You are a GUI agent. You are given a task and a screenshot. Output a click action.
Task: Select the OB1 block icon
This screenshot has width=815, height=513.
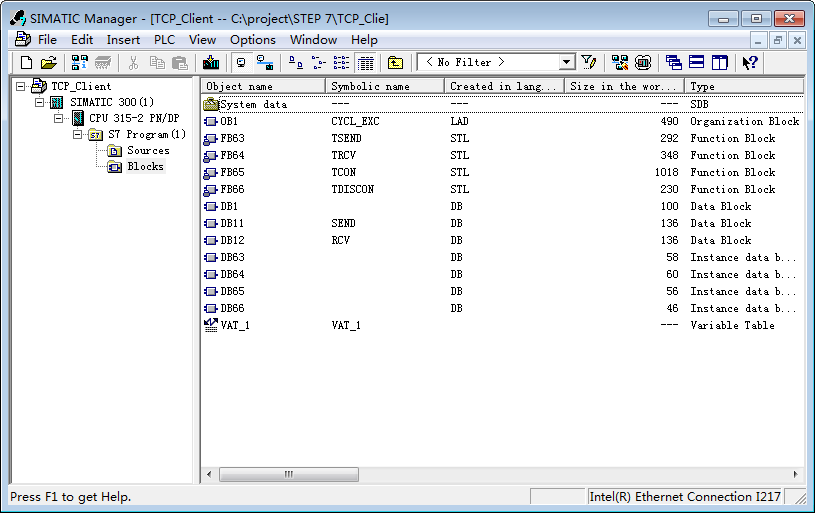click(211, 122)
